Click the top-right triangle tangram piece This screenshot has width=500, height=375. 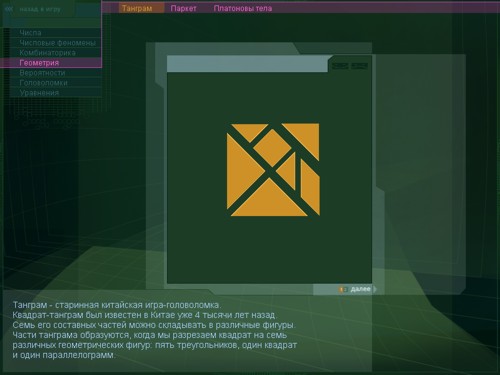coord(307,137)
